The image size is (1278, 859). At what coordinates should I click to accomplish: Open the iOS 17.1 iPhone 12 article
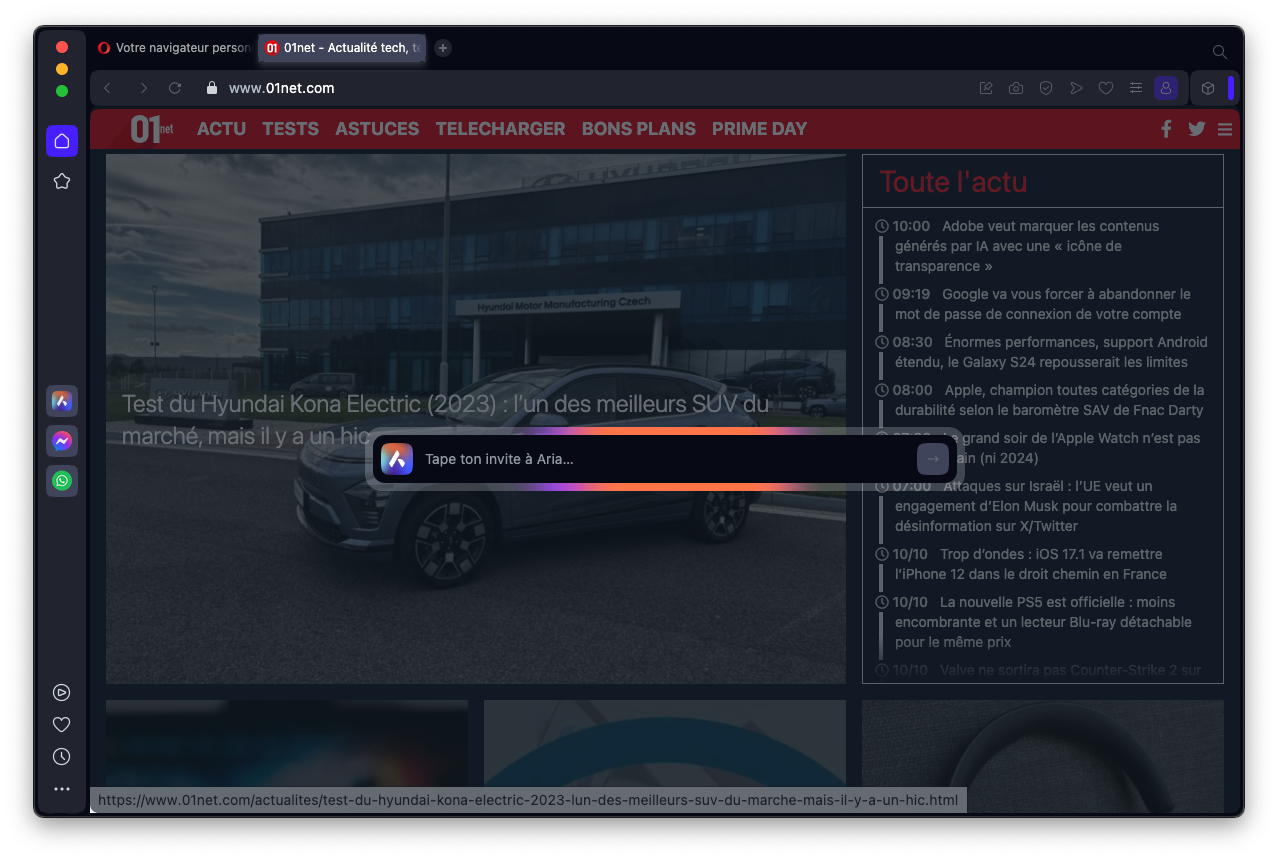[x=1031, y=564]
